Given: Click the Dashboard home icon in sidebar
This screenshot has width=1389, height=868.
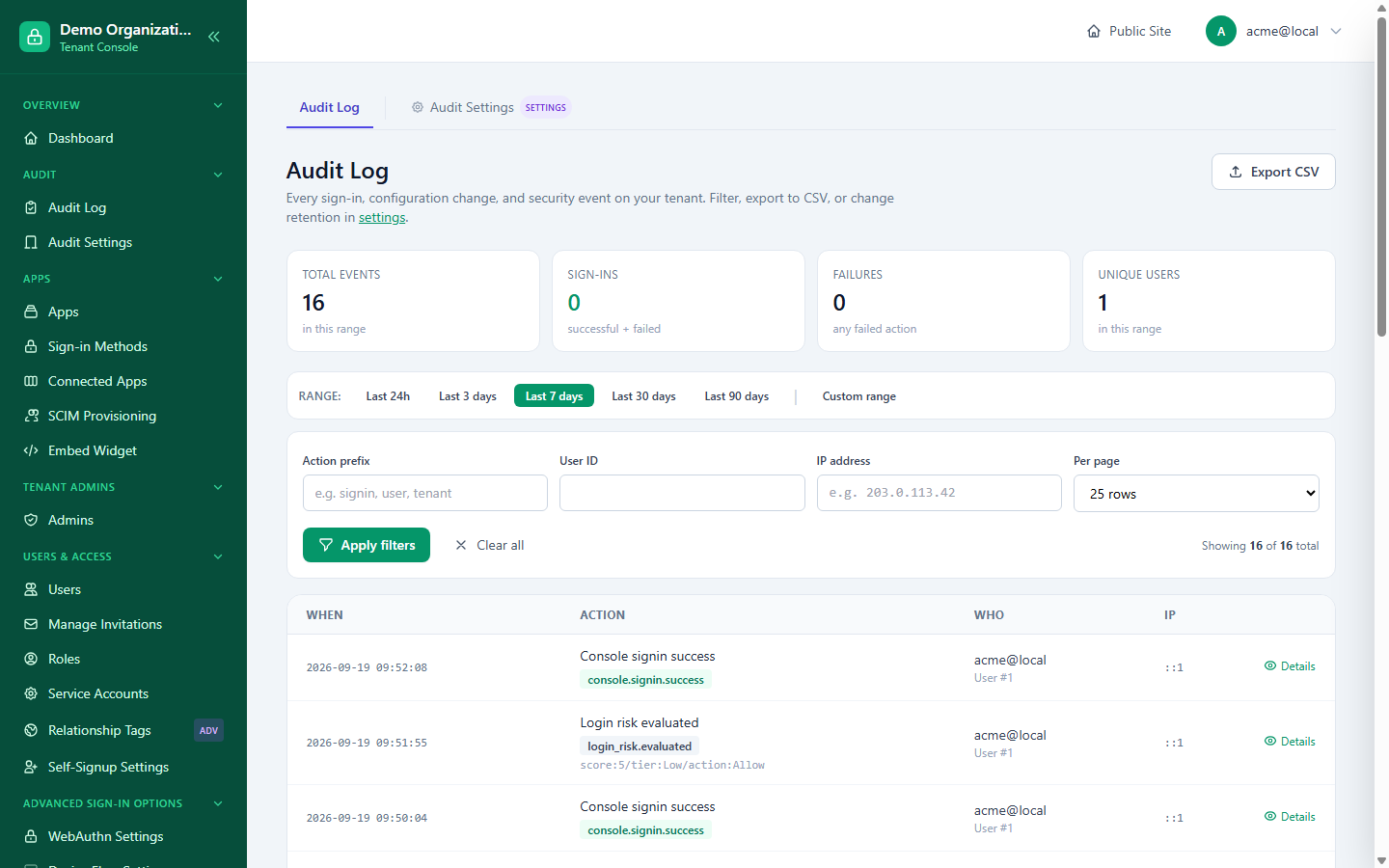Looking at the screenshot, I should (x=31, y=138).
